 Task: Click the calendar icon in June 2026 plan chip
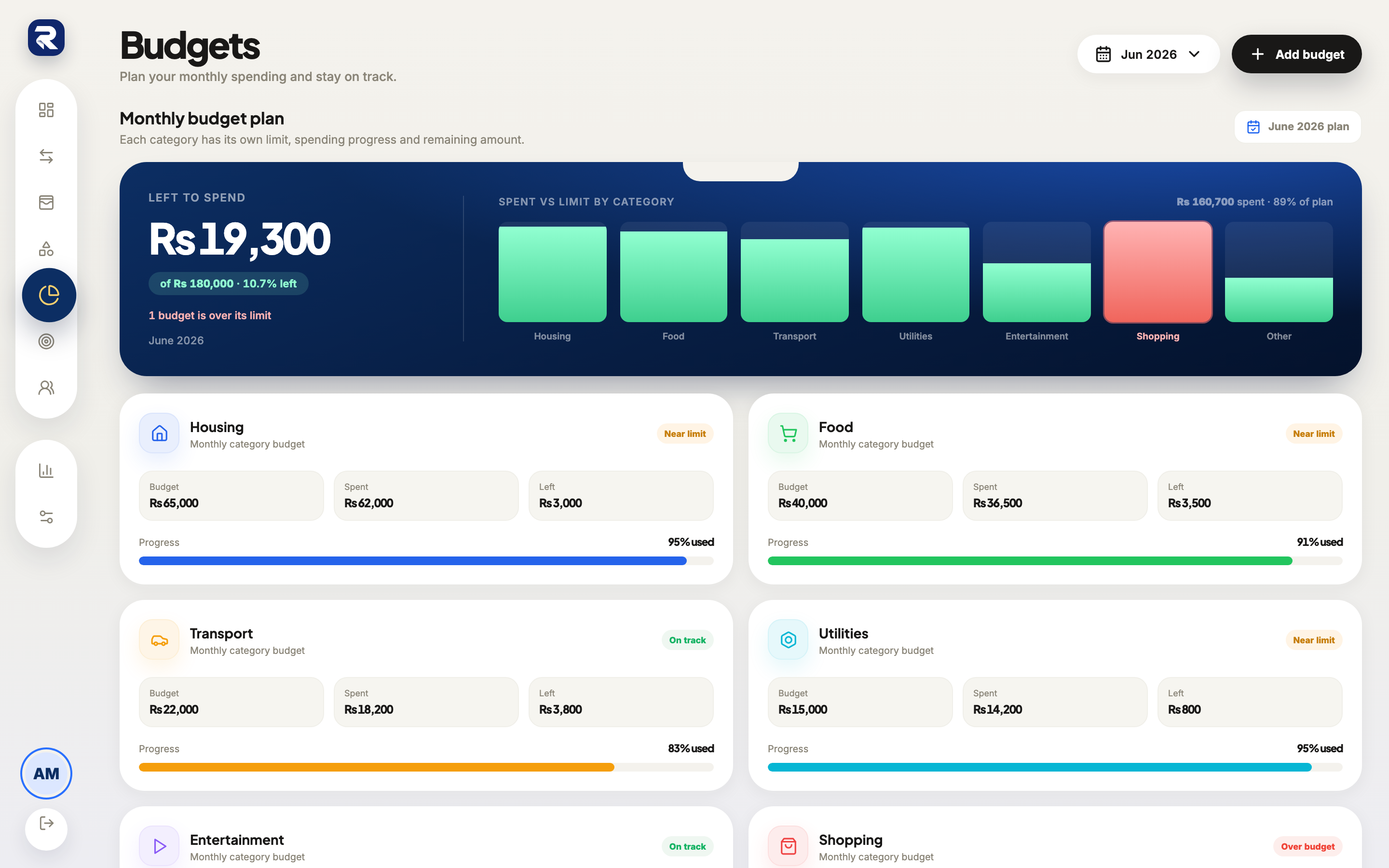pos(1253,127)
